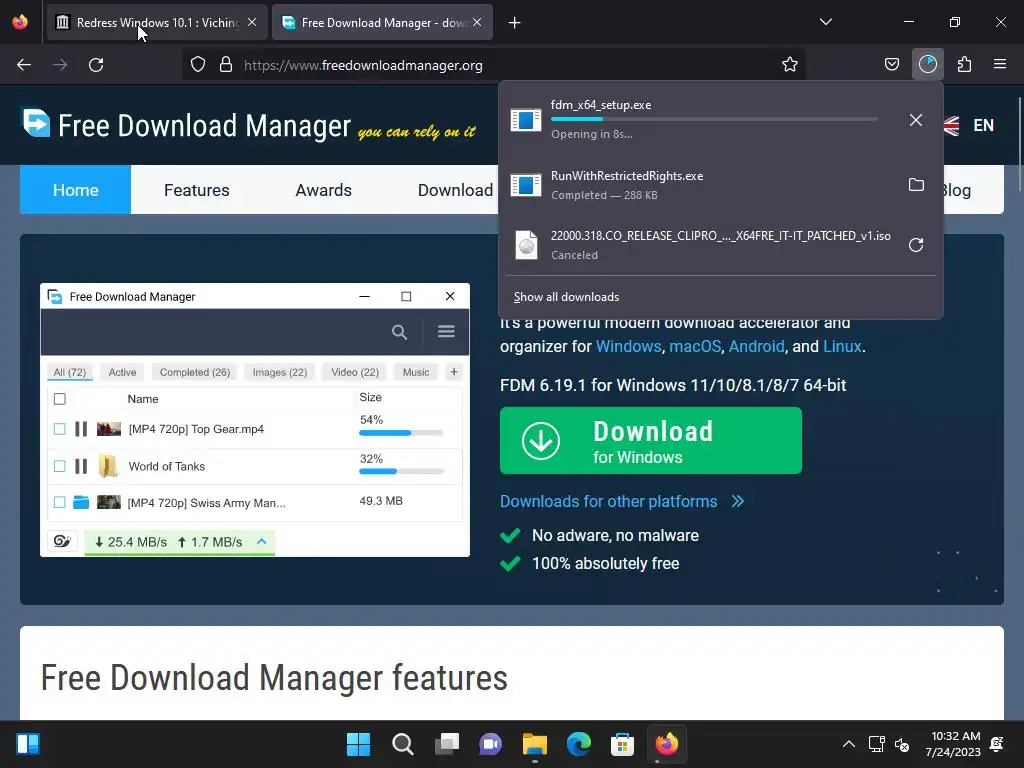Image resolution: width=1024 pixels, height=768 pixels.
Task: Toggle the downloads panel toolbar button
Action: [927, 65]
